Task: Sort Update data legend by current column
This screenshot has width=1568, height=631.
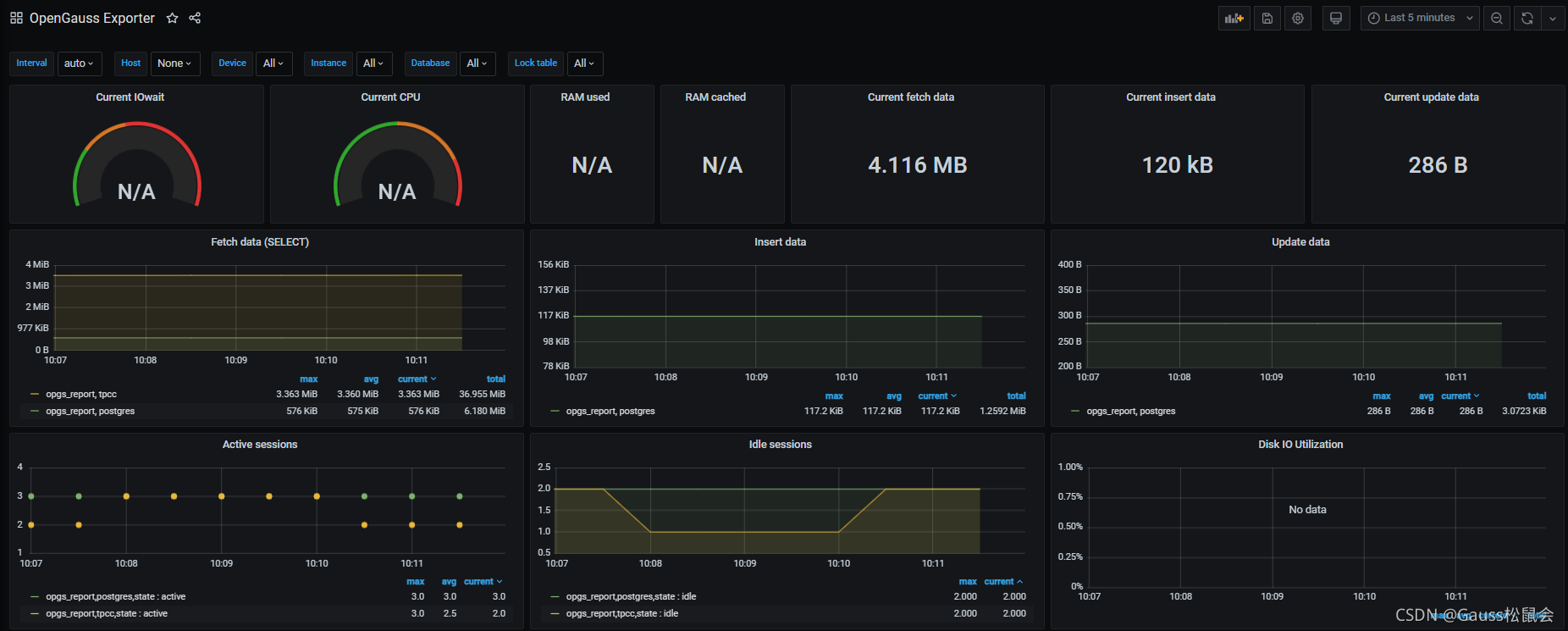Action: pos(1460,396)
